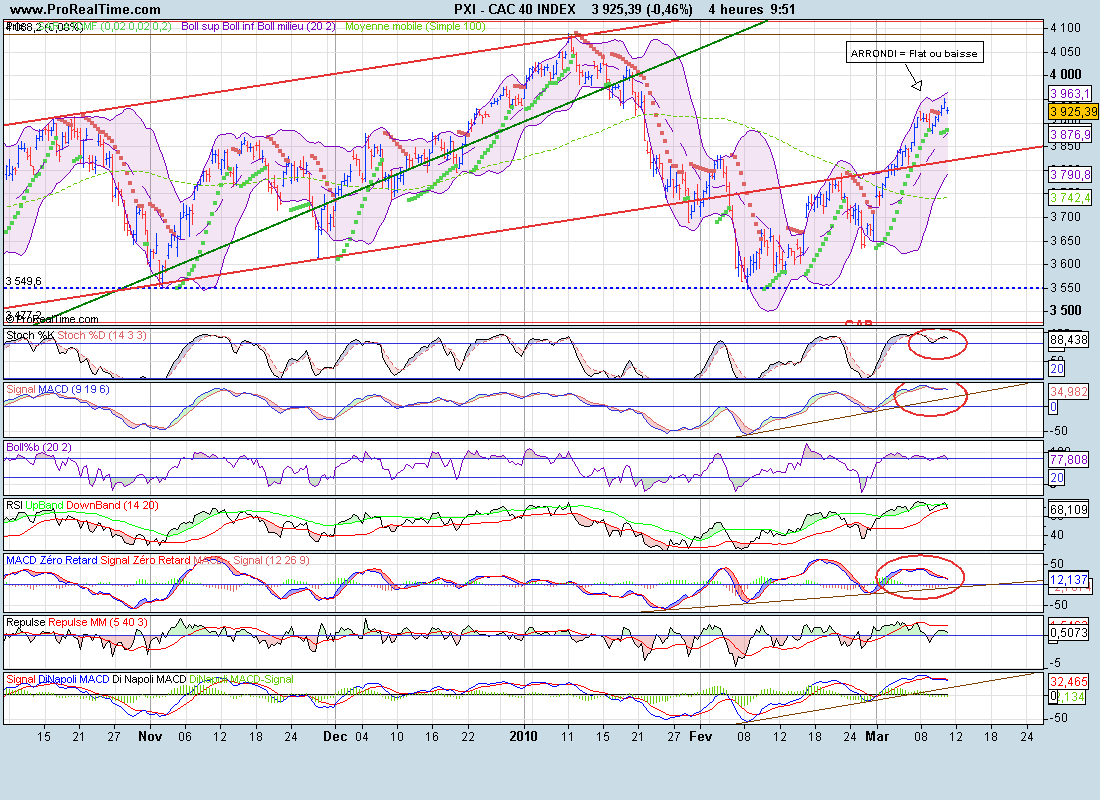Select the 4 050 price axis tick
This screenshot has height=800, width=1100.
(x=1066, y=52)
